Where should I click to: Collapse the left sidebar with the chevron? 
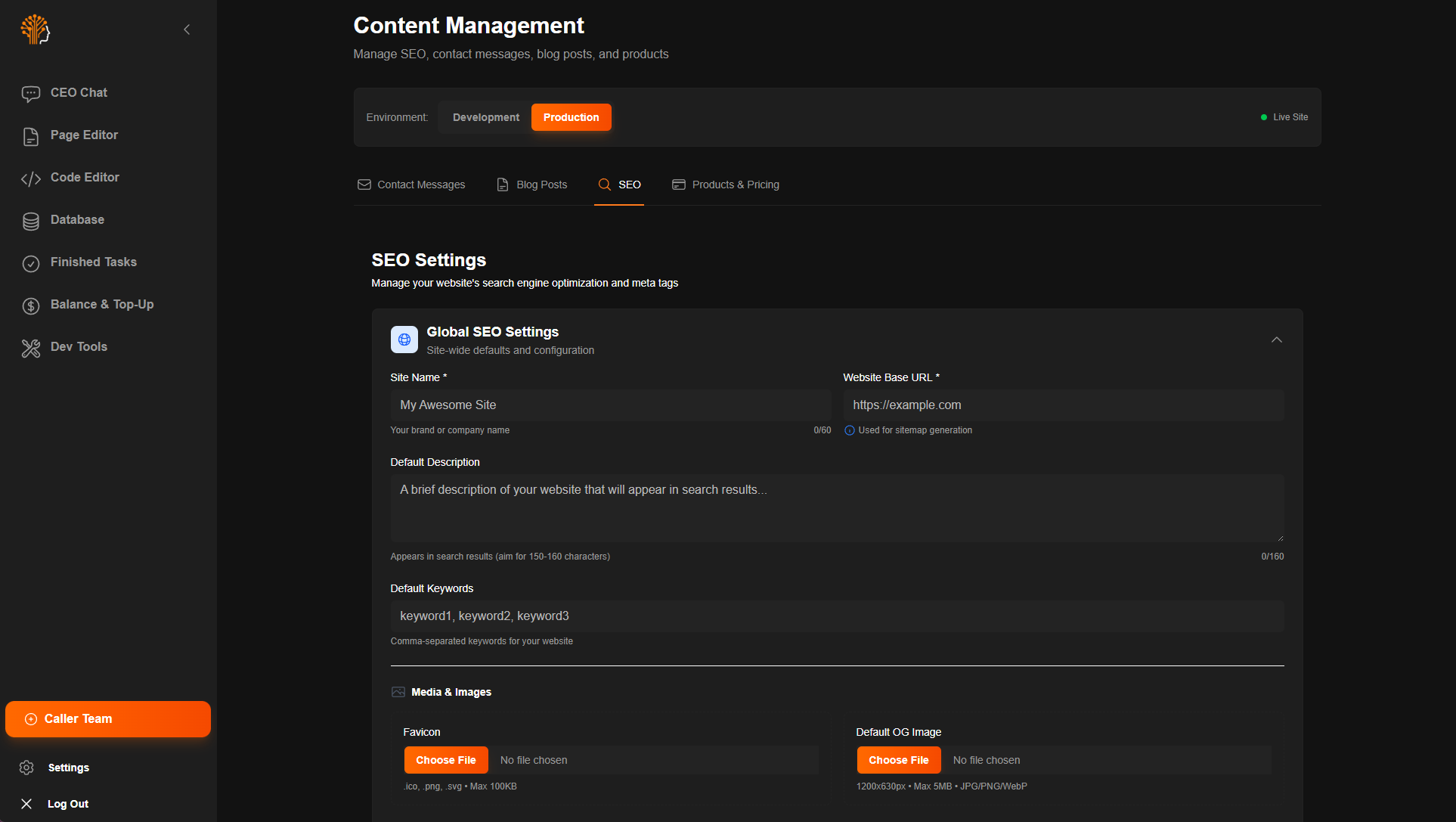click(187, 29)
